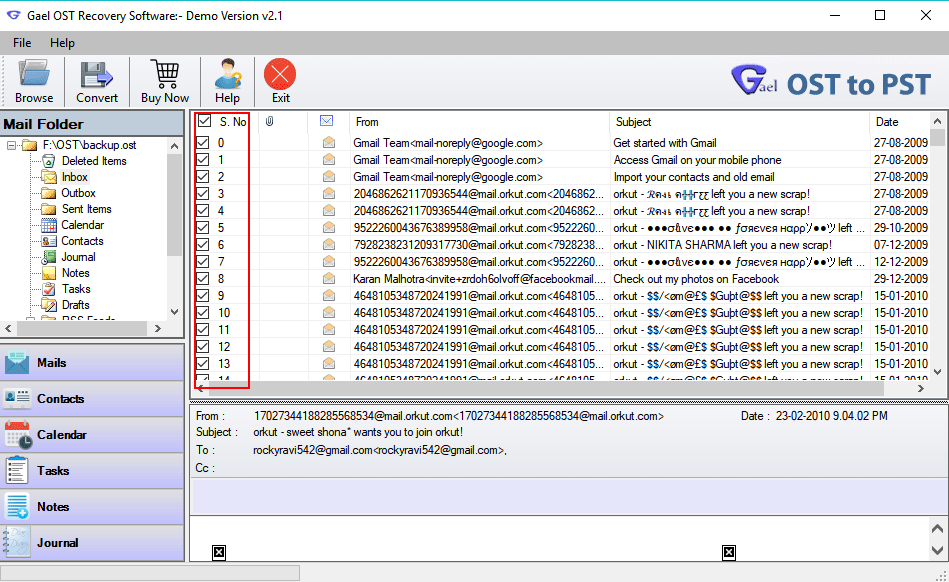Screen dimensions: 949x582
Task: Open the Tasks panel button
Action: click(92, 471)
